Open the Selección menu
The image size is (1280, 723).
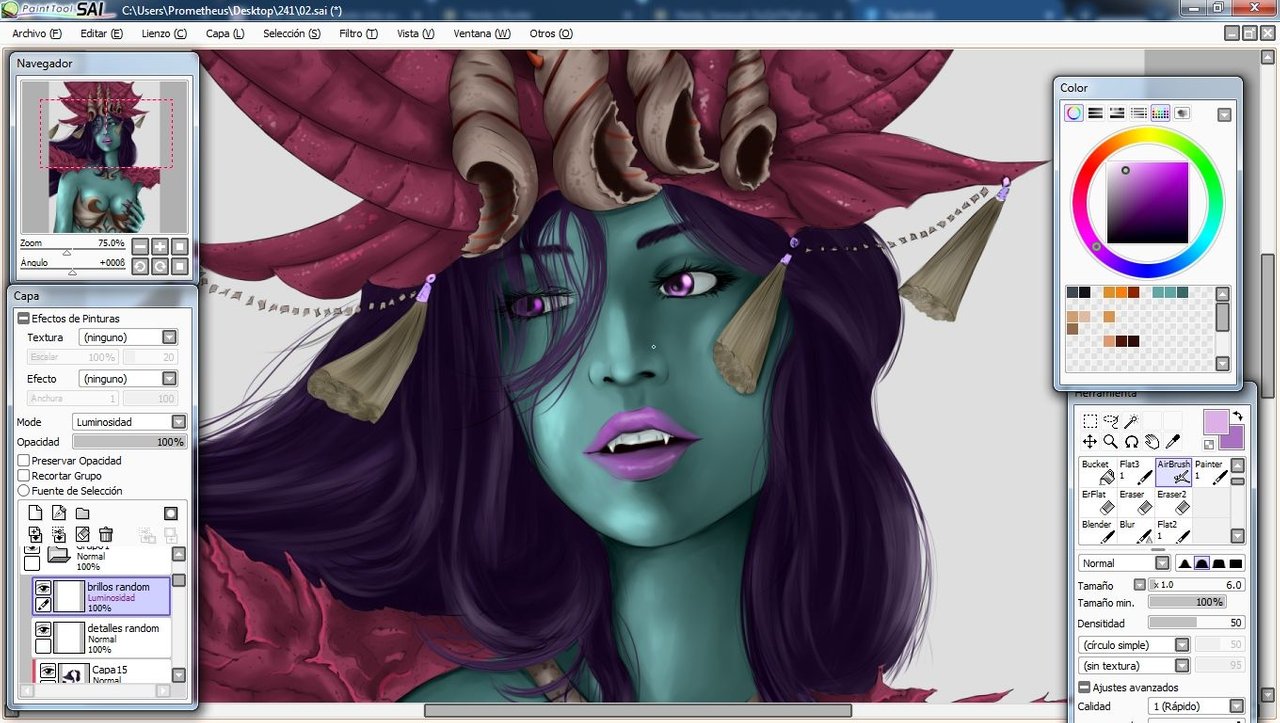click(292, 33)
